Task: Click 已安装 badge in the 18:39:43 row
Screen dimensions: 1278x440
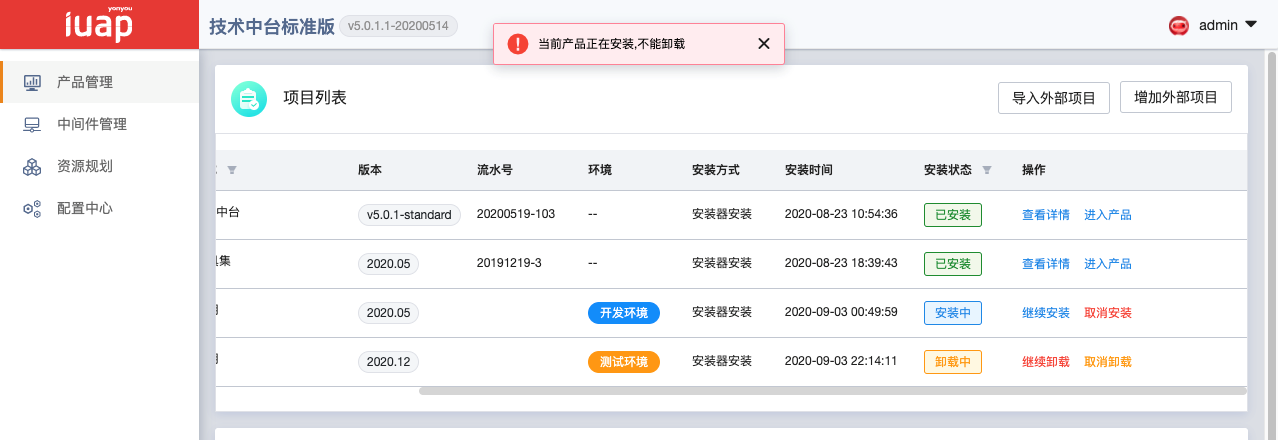Action: 953,264
